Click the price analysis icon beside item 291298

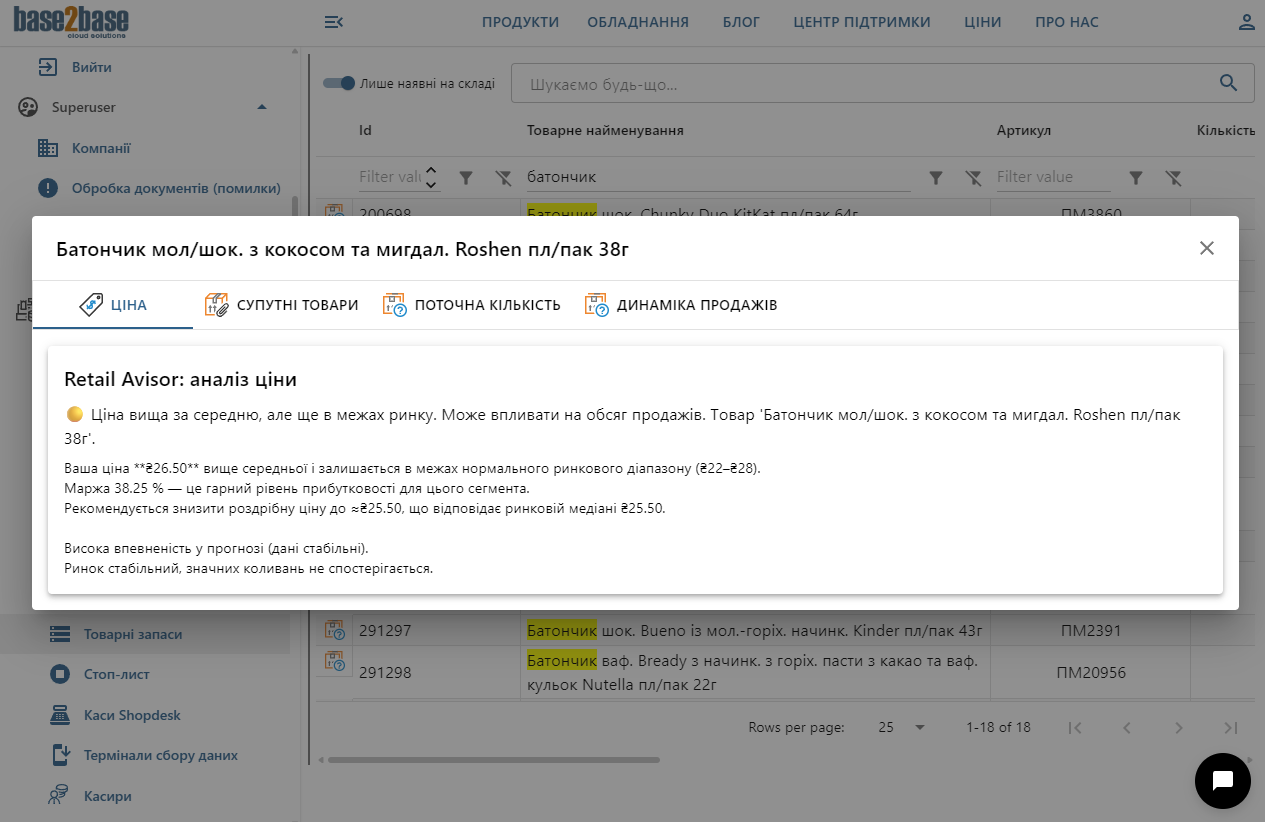(x=334, y=660)
